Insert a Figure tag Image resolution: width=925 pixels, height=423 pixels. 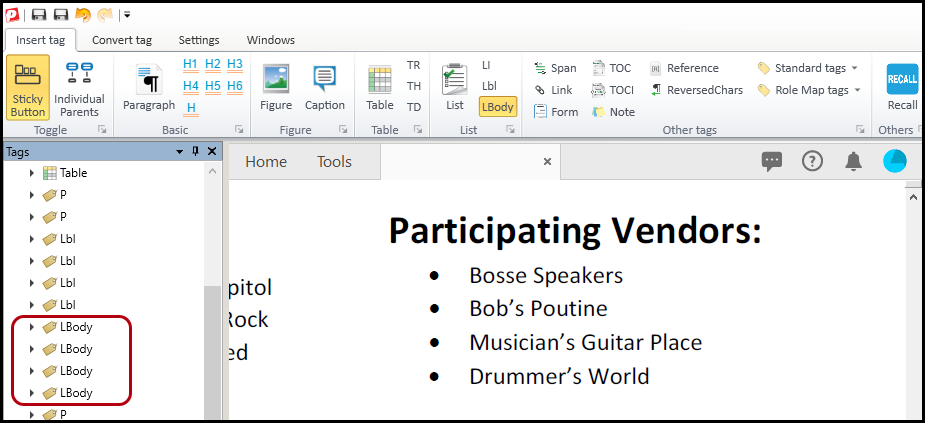point(276,88)
